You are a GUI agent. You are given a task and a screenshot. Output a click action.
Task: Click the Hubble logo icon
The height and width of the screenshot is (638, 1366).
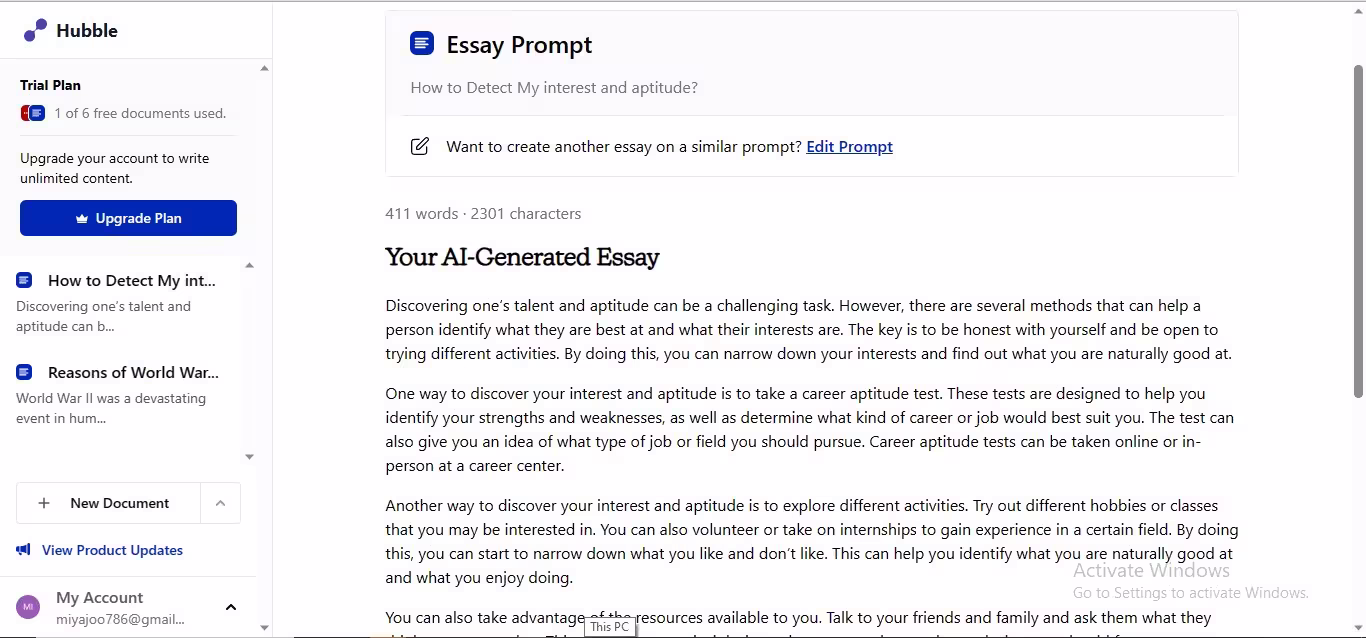pos(35,31)
